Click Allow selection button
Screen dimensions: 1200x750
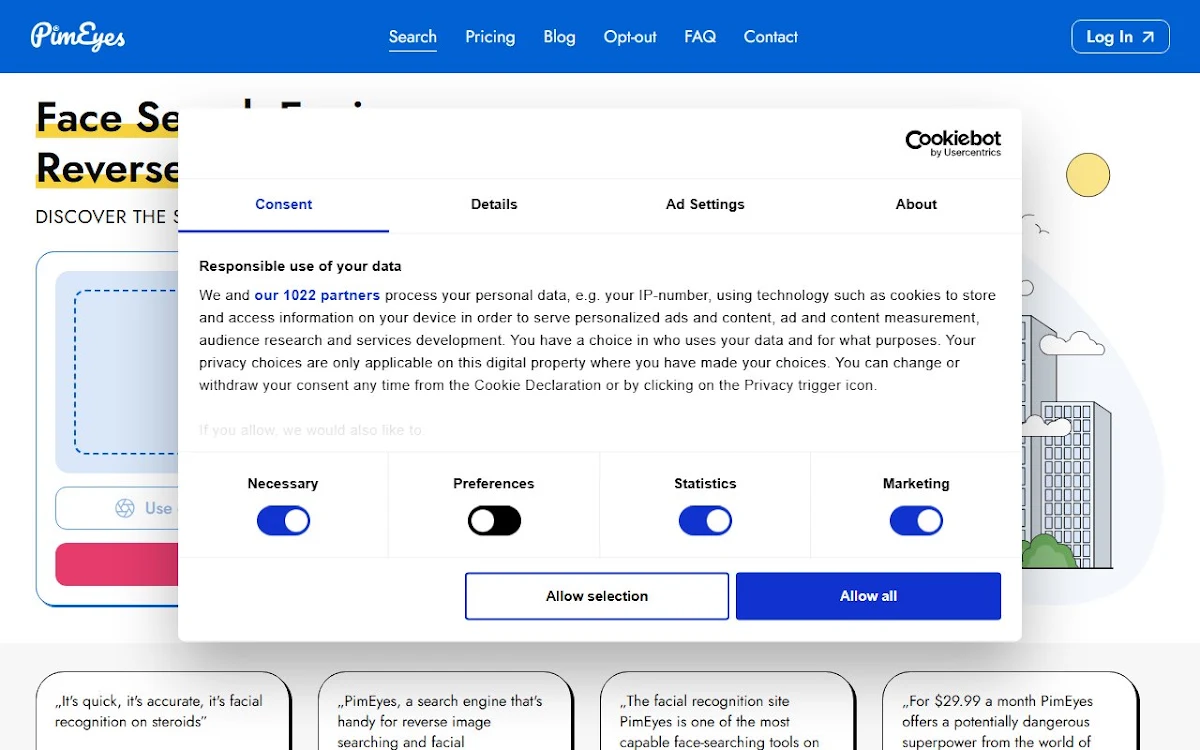pos(597,596)
